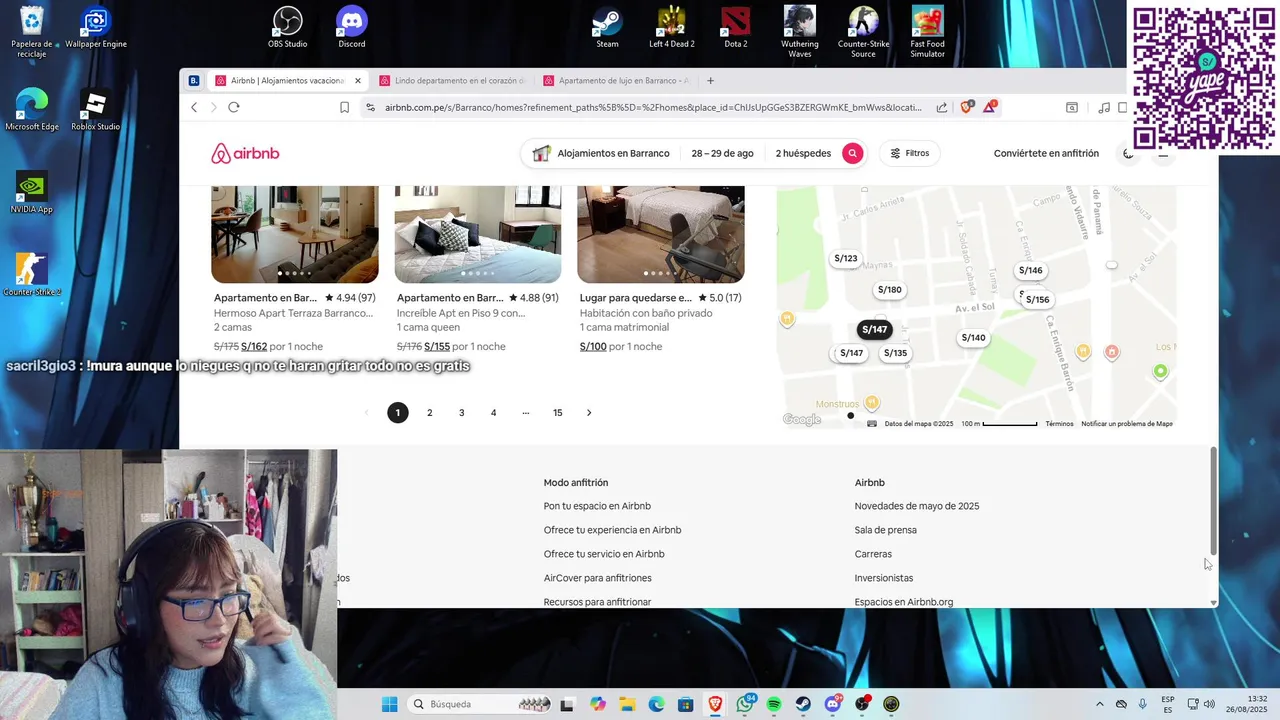Viewport: 1280px width, 720px height.
Task: Go to results page 3
Action: pos(461,412)
